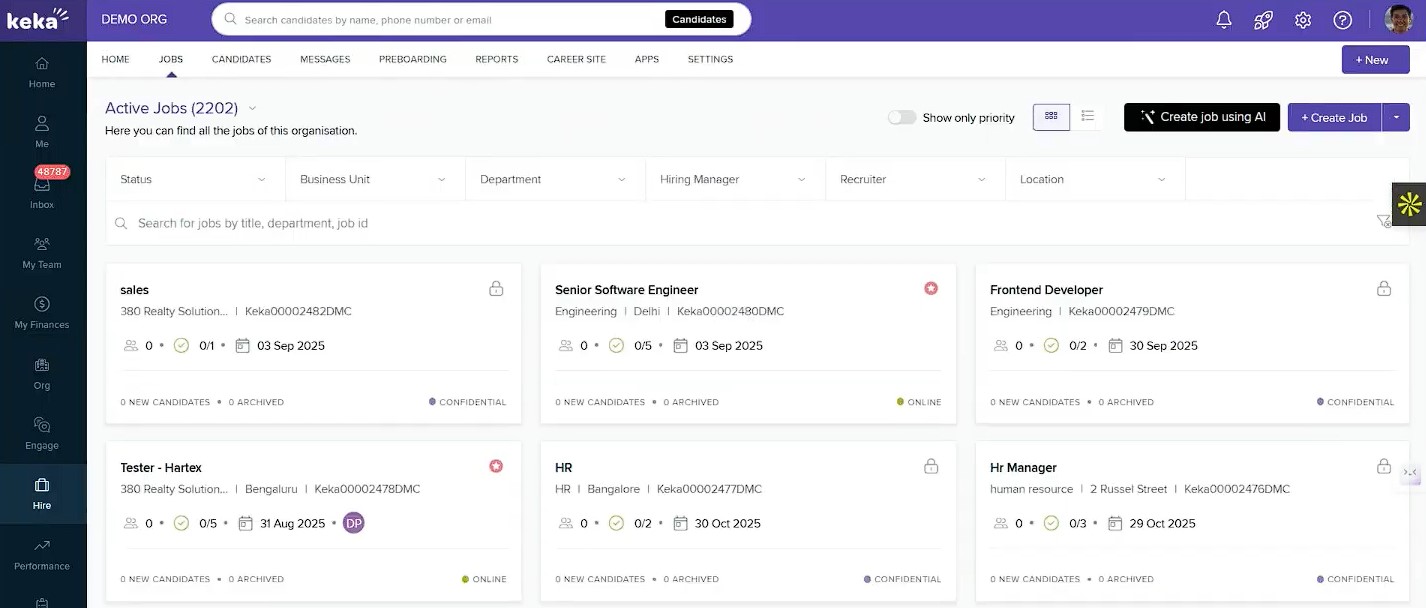Click the yellow asterisk widget on right edge
The height and width of the screenshot is (608, 1426).
(x=1409, y=204)
